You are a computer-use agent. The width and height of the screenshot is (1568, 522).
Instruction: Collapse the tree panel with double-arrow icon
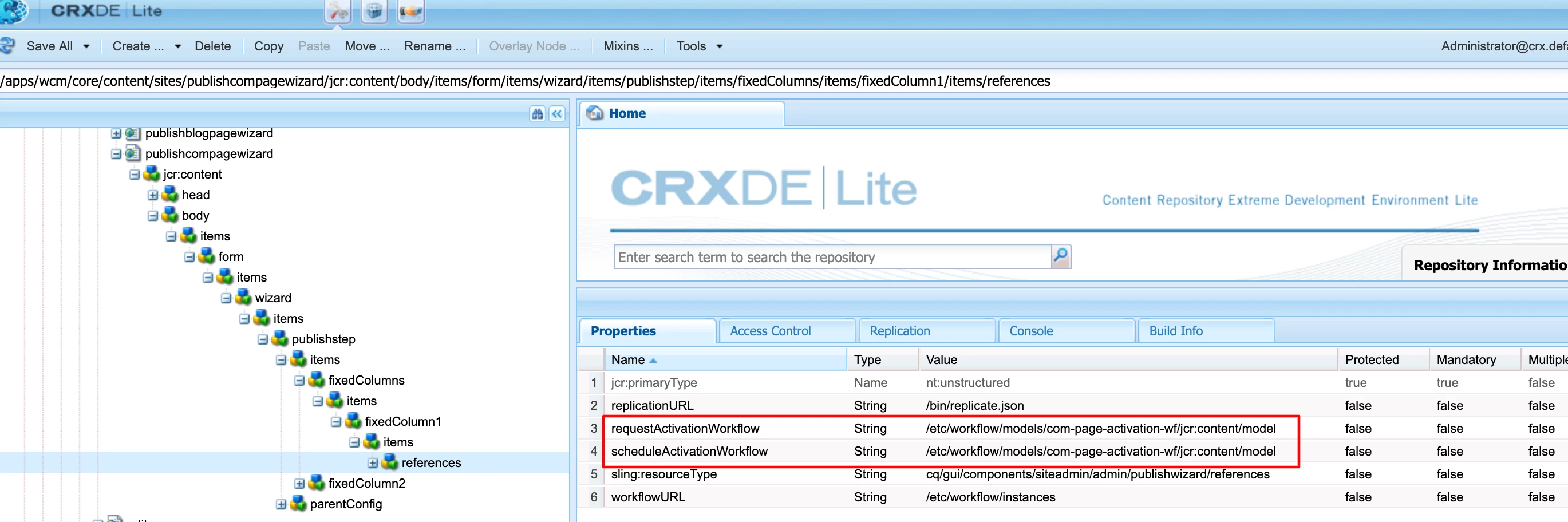[557, 114]
